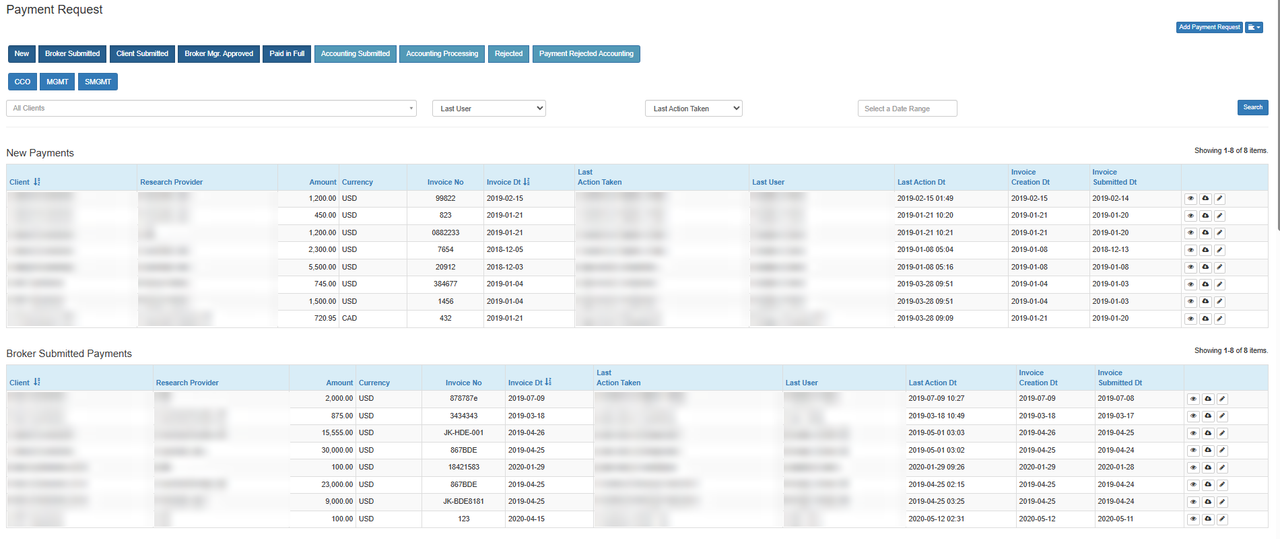This screenshot has height=539, width=1280.
Task: Sort New Payments by Client column
Action: 25,182
